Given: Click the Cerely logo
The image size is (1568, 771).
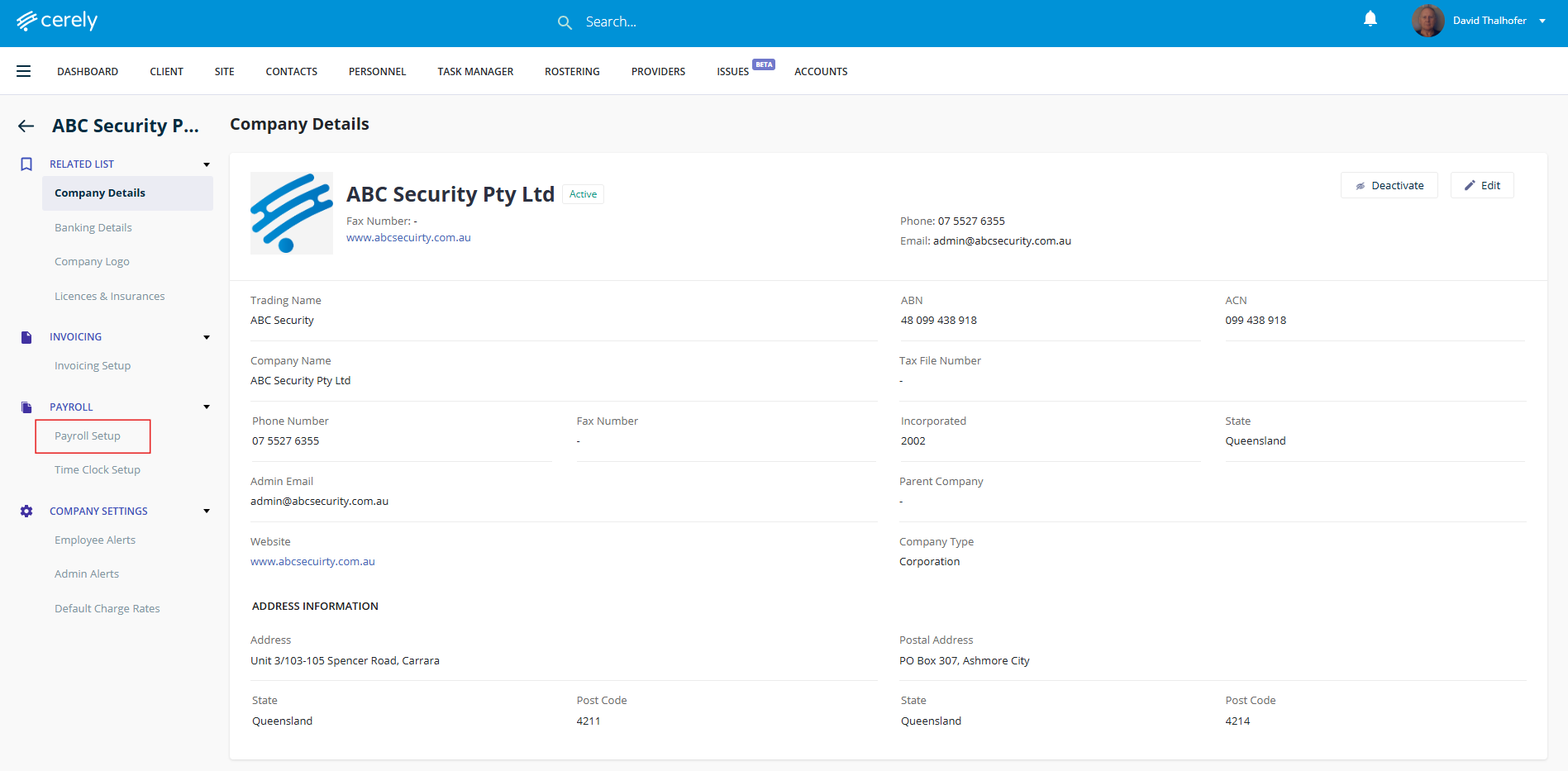Looking at the screenshot, I should [57, 21].
